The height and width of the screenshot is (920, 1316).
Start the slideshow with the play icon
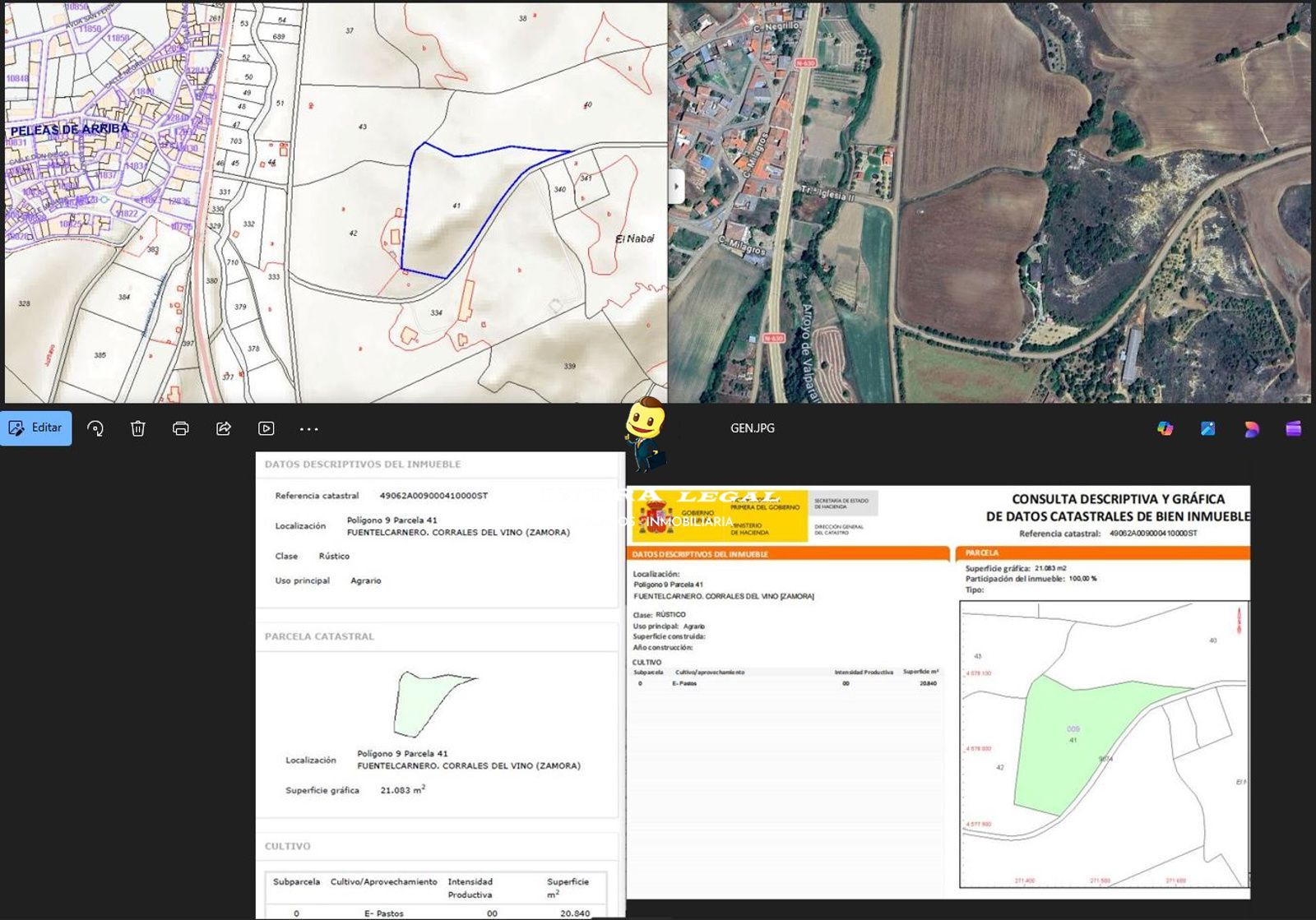pos(266,428)
